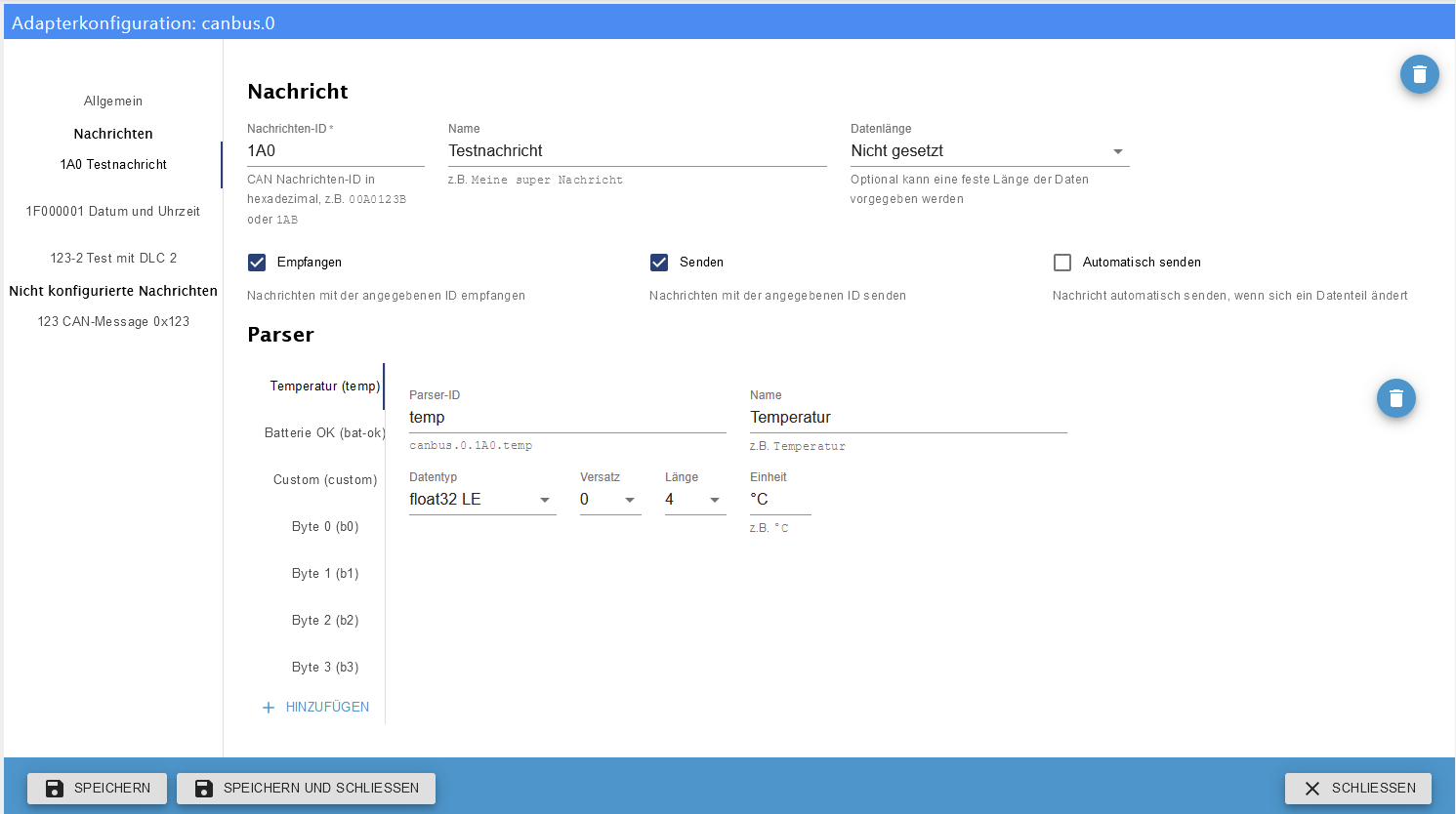
Task: Click into the Nachrichten-ID field
Action: click(336, 151)
